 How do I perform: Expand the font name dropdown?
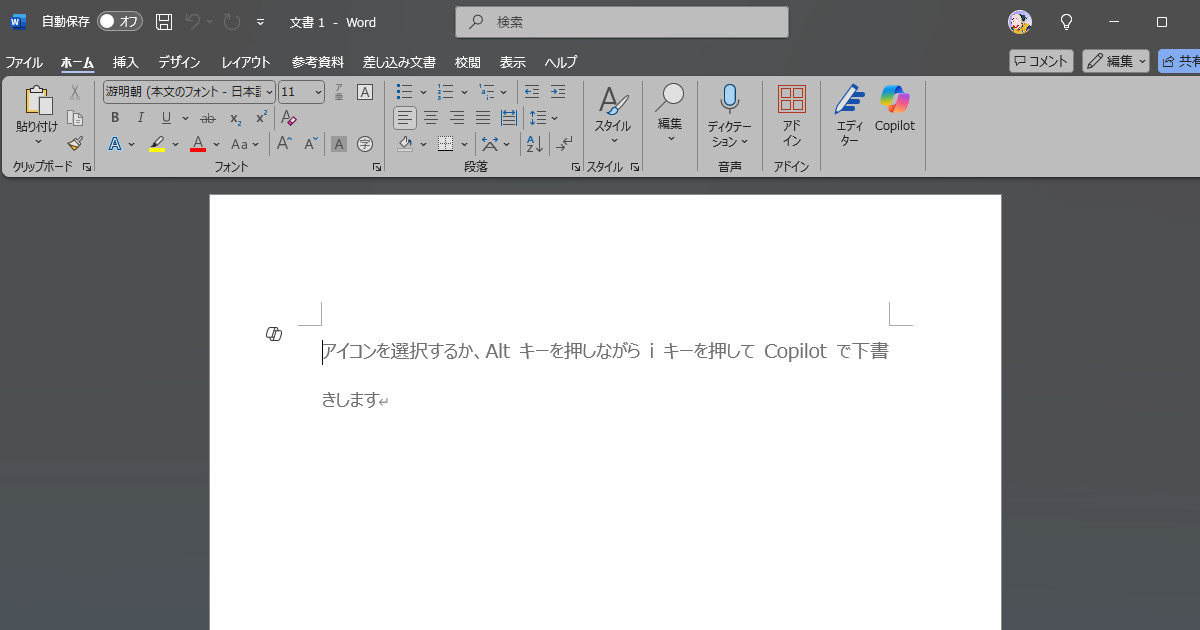point(270,92)
